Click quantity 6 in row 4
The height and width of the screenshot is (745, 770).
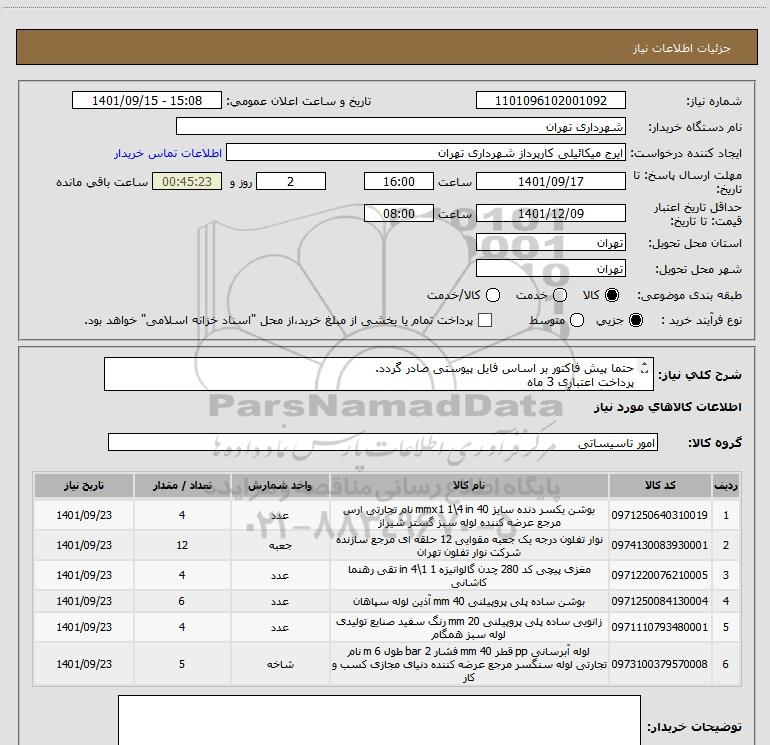[182, 601]
